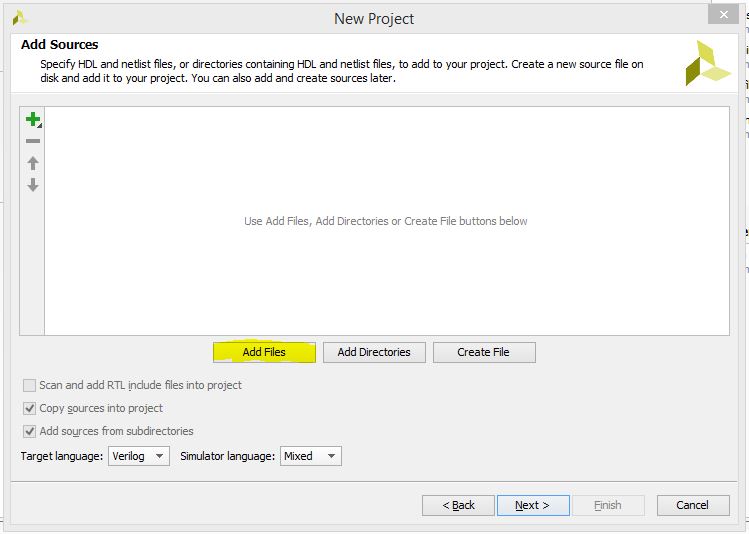Expand the Simulator language dropdown
Viewport: 749px width, 534px height.
(311, 456)
